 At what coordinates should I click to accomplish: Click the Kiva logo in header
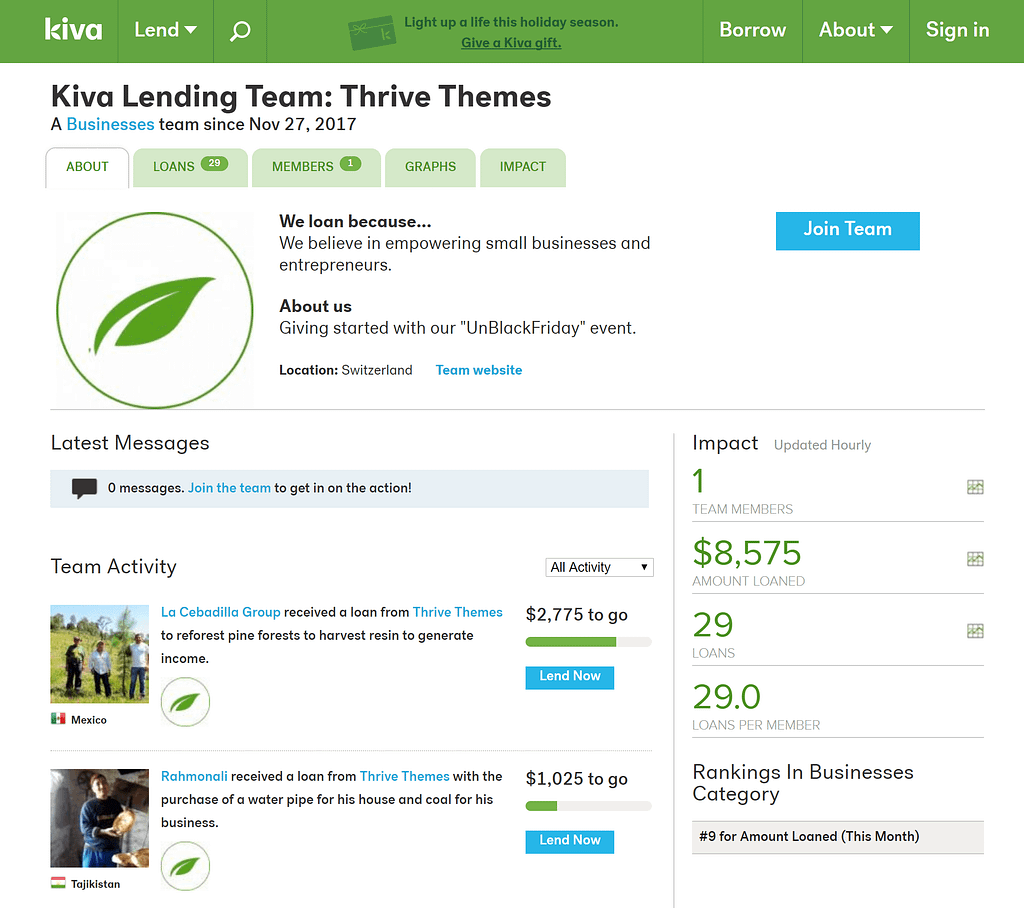coord(73,30)
